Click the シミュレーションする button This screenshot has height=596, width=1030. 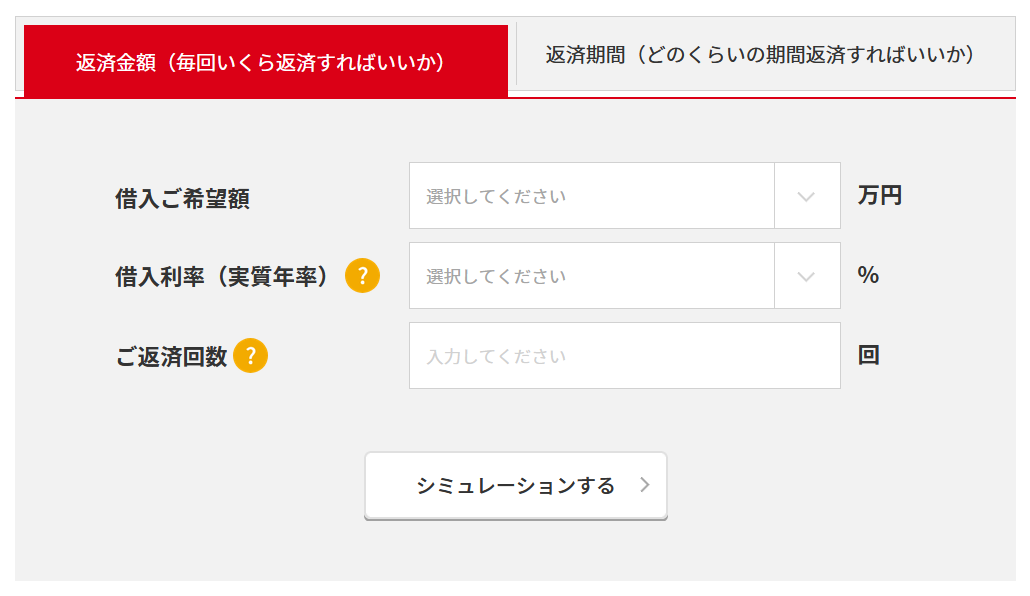click(x=516, y=486)
